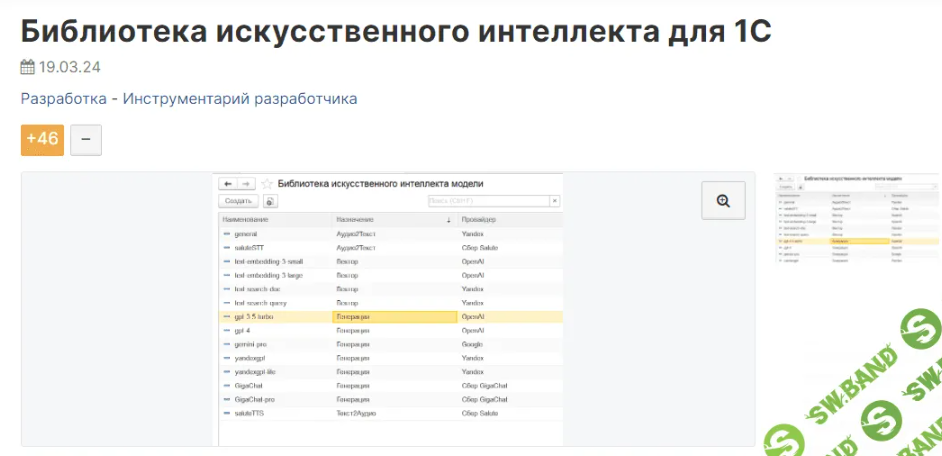Click the clear X in the search field

coord(555,201)
